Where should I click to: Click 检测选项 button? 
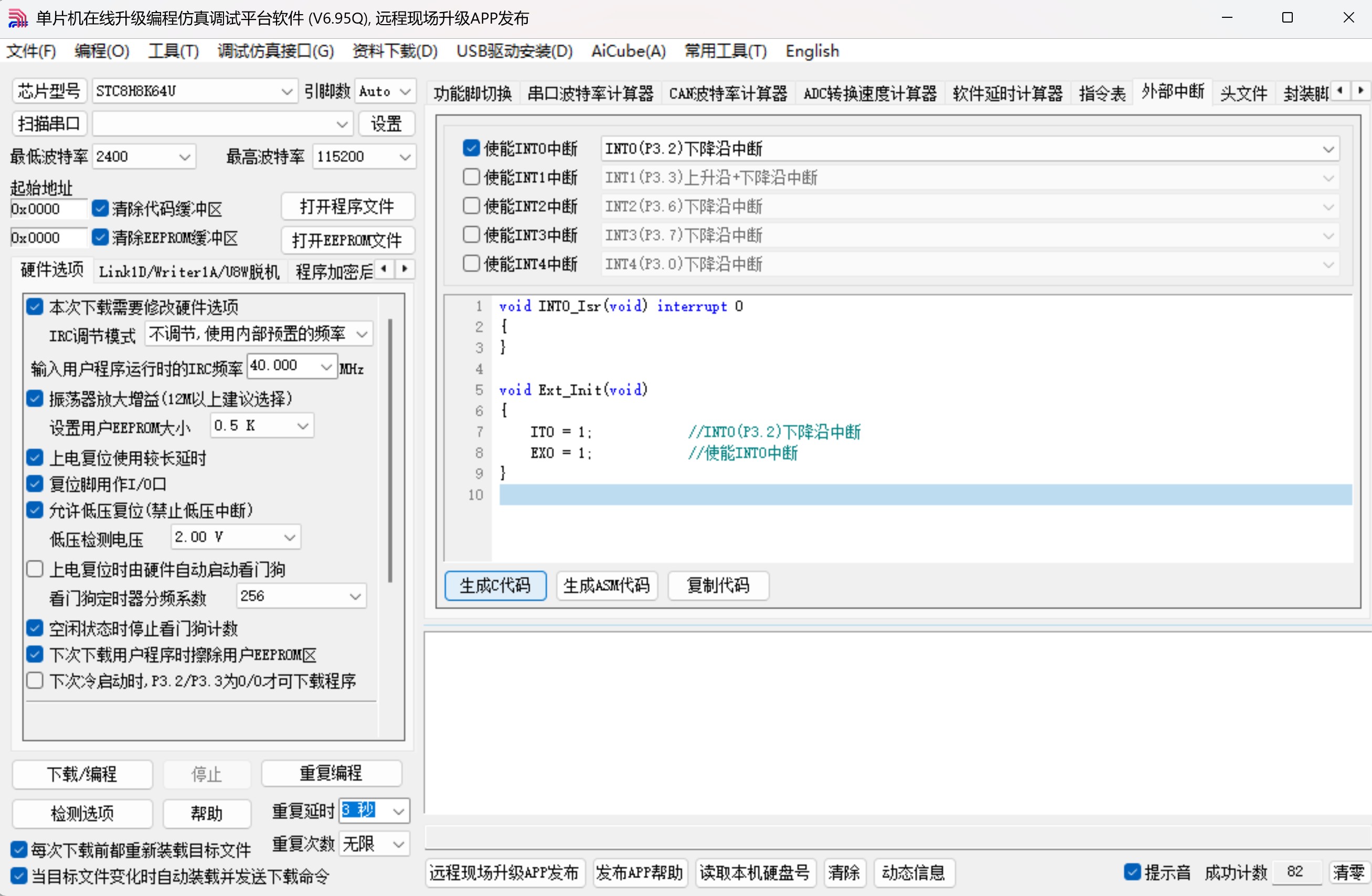(82, 813)
